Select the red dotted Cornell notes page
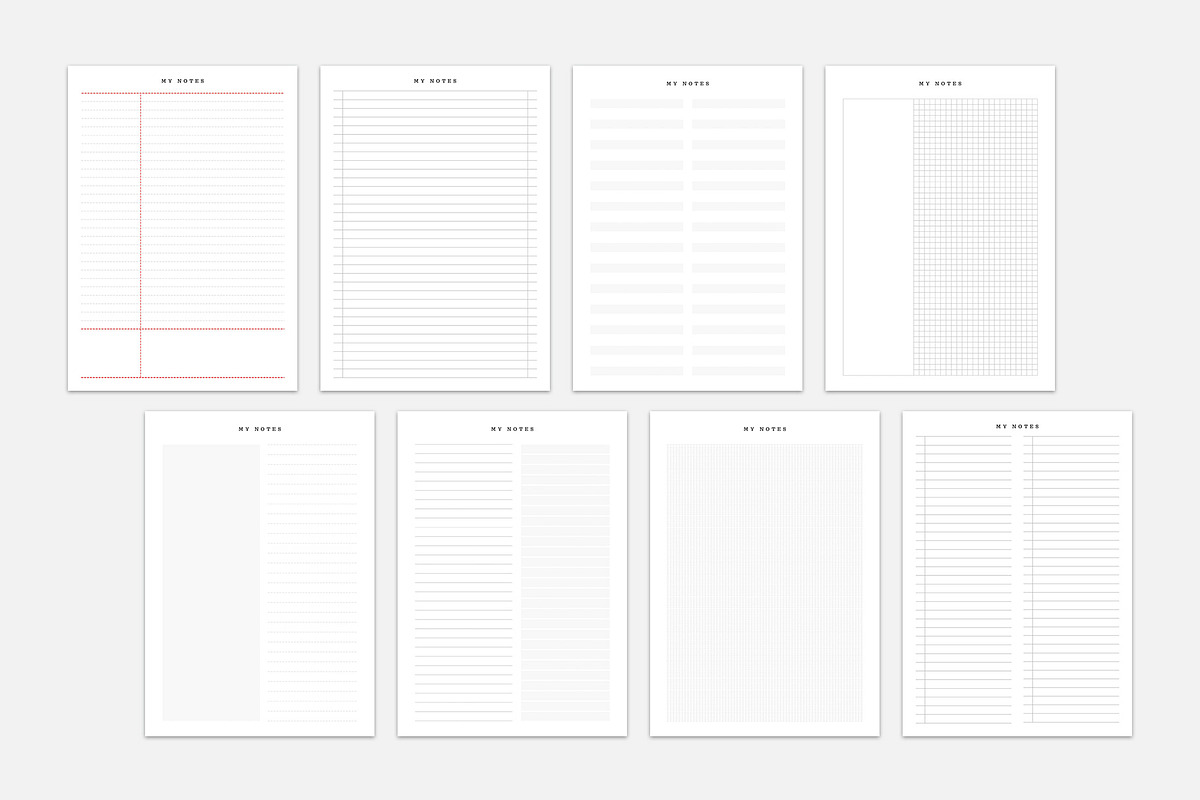Screen dimensions: 1200x800 183,228
